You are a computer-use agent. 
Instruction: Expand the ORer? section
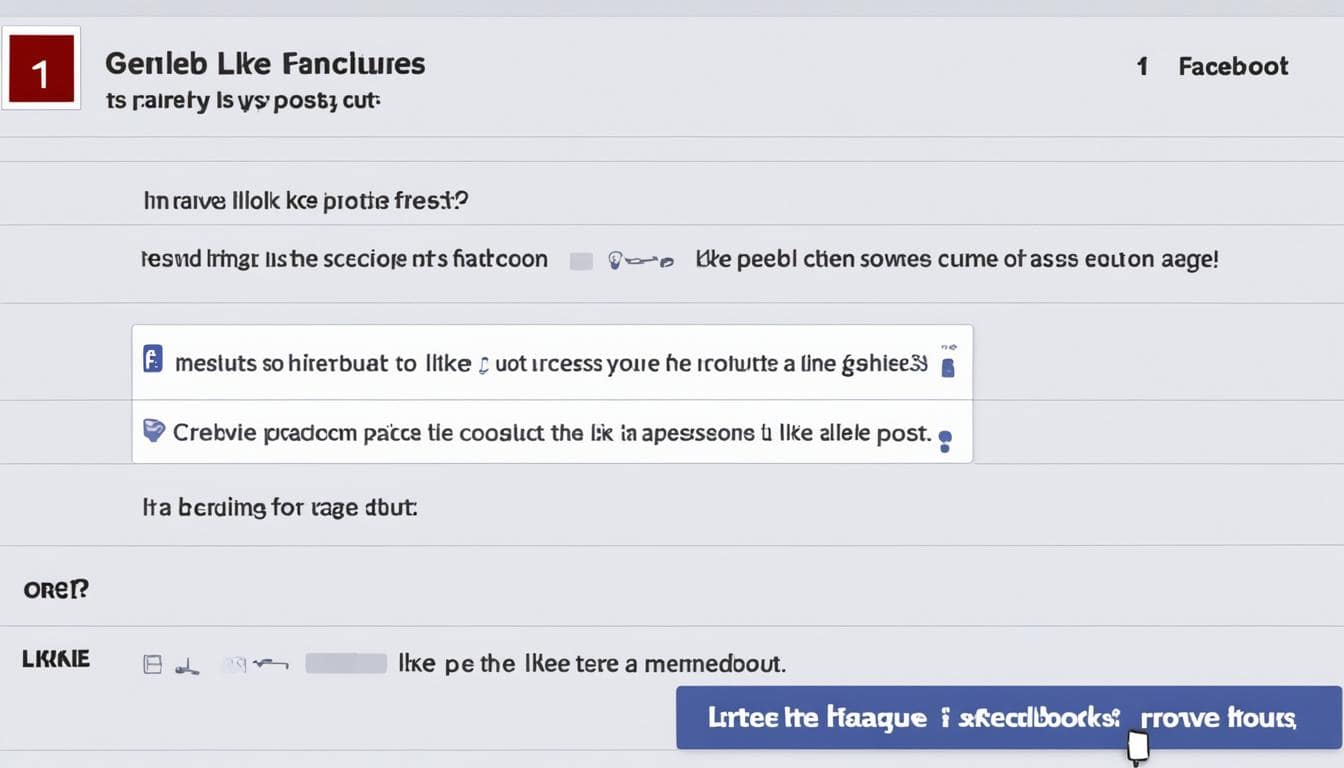(x=55, y=589)
